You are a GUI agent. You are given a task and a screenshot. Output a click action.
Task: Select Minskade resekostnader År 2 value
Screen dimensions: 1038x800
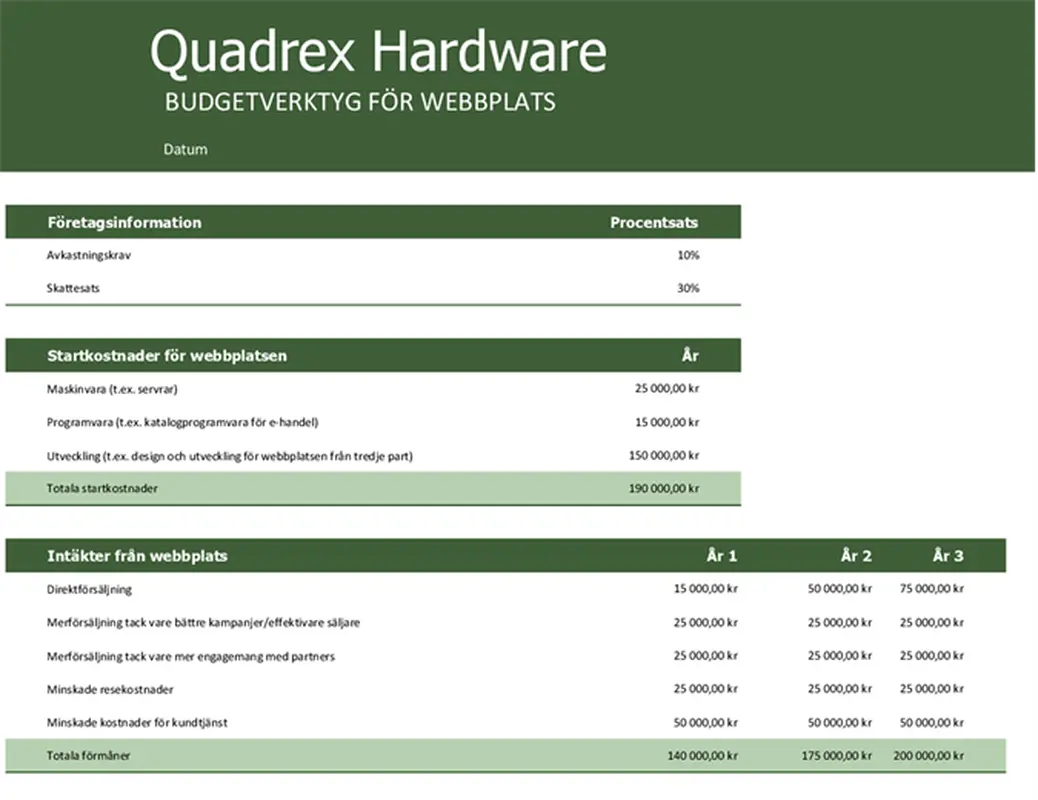pos(839,689)
